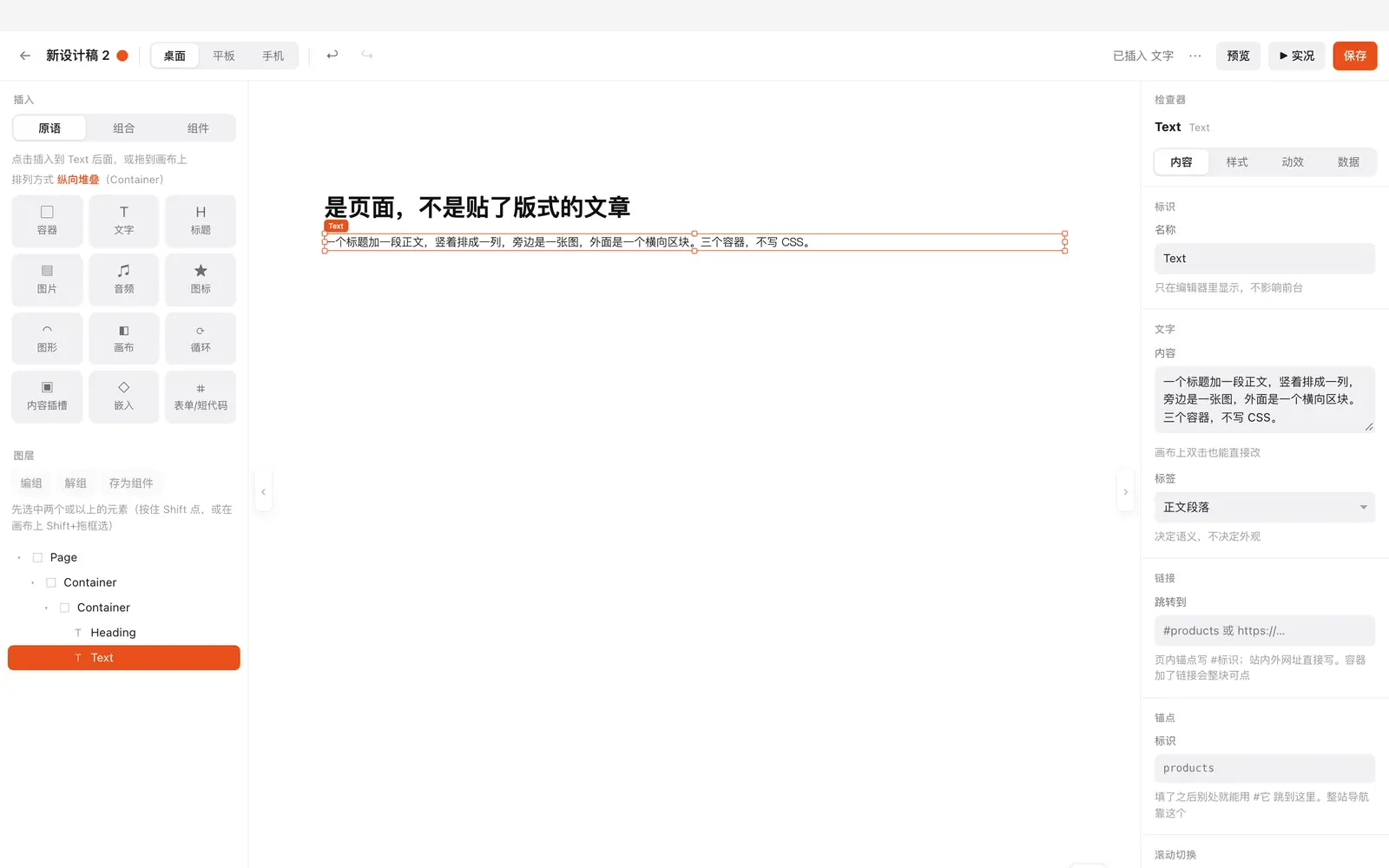Undo the last edit
This screenshot has width=1389, height=868.
332,56
